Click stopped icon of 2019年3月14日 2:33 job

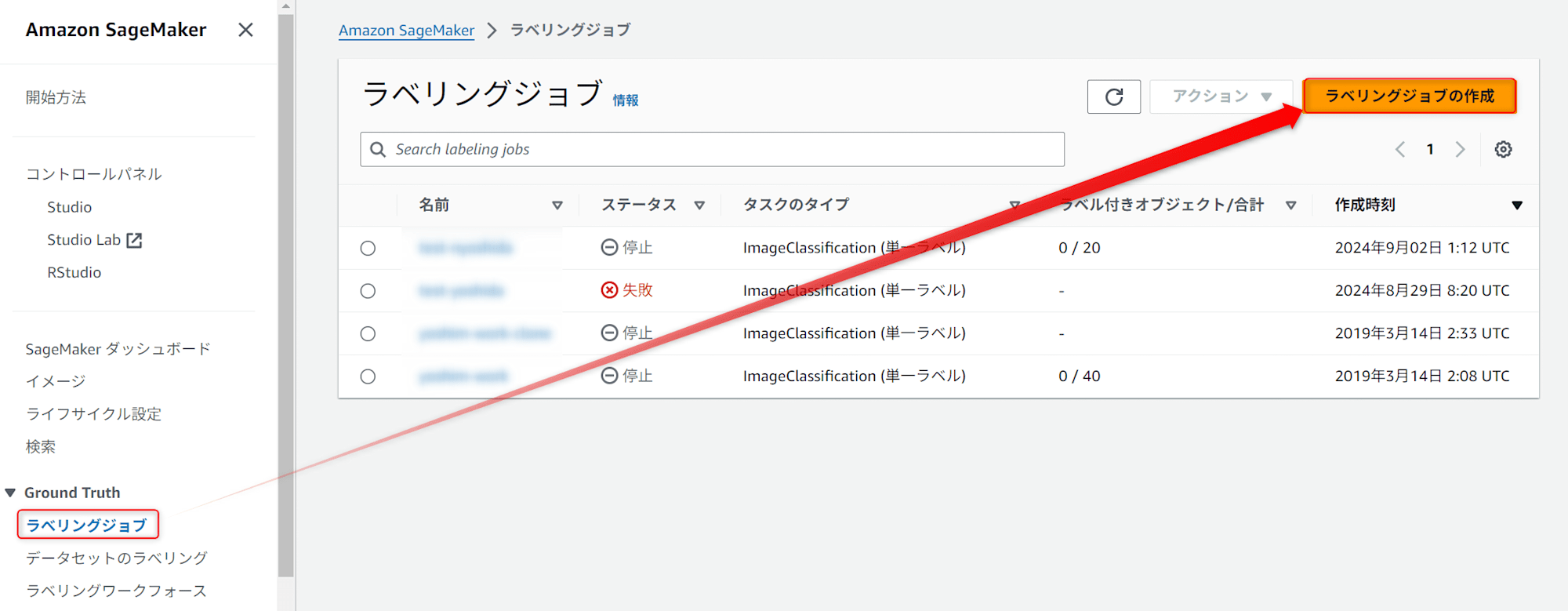pos(609,333)
